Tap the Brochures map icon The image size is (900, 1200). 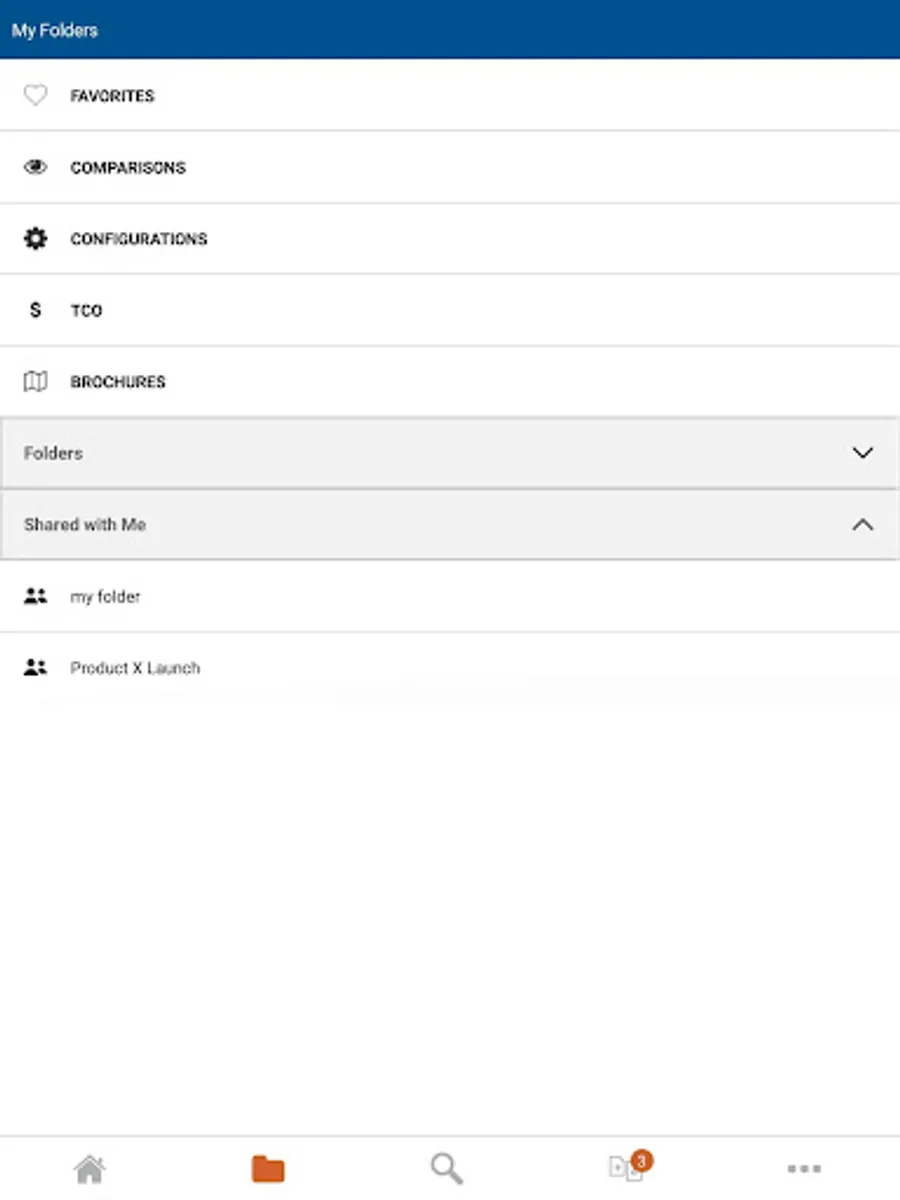pyautogui.click(x=35, y=382)
